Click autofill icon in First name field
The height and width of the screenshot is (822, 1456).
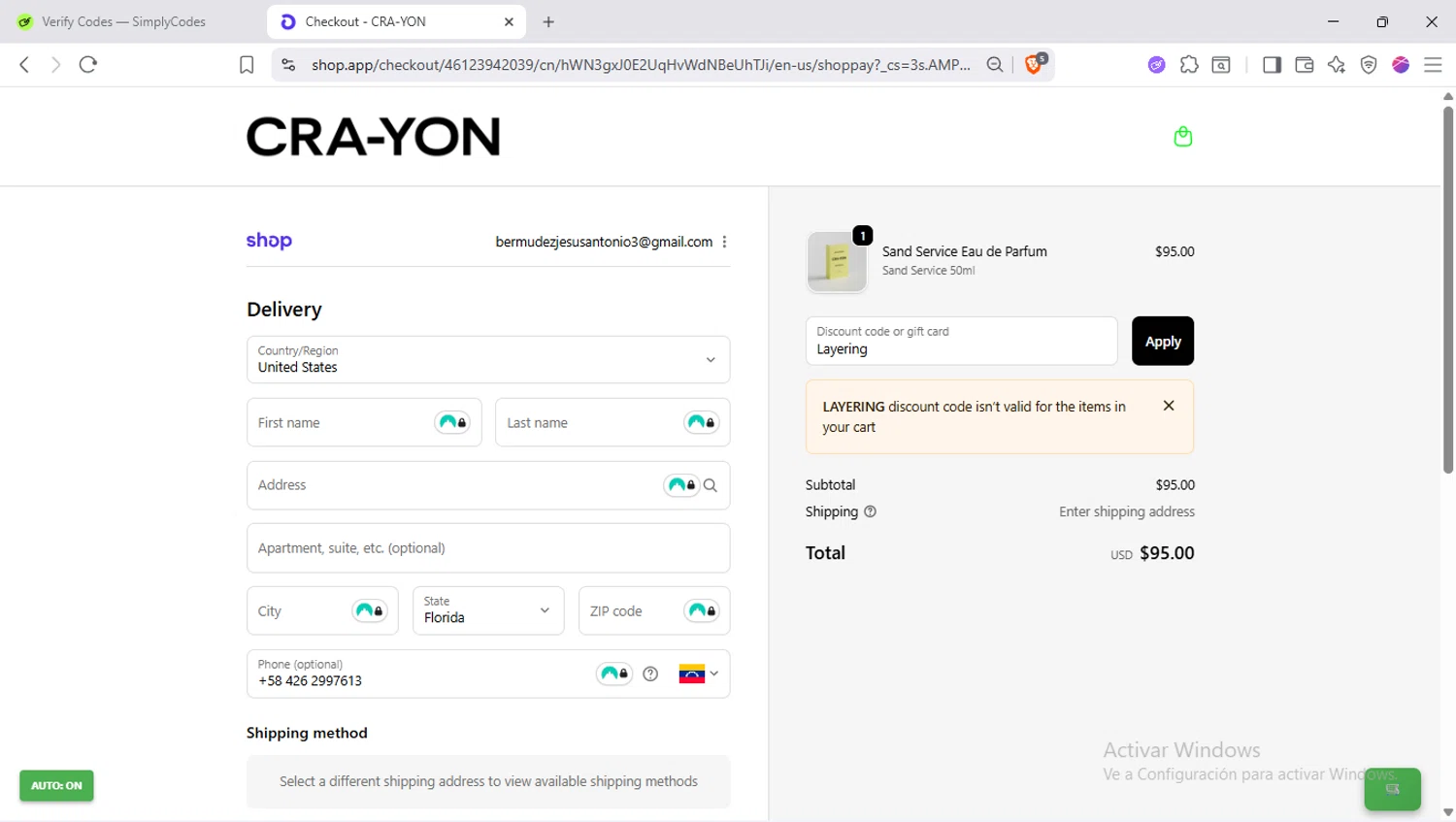click(x=452, y=422)
